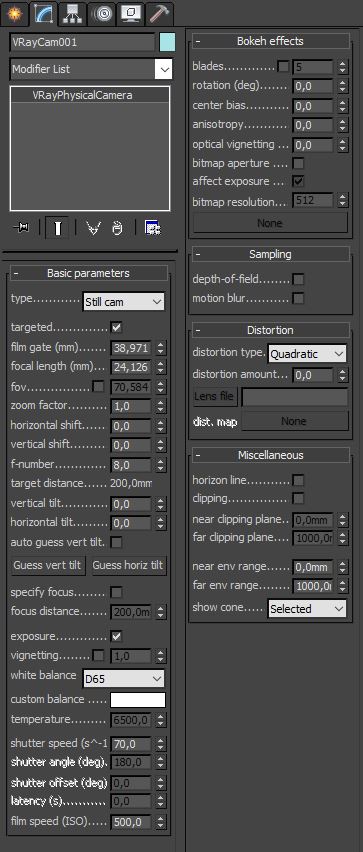Open the Modifier List dropdown
Viewport: 363px width, 852px height.
91,70
